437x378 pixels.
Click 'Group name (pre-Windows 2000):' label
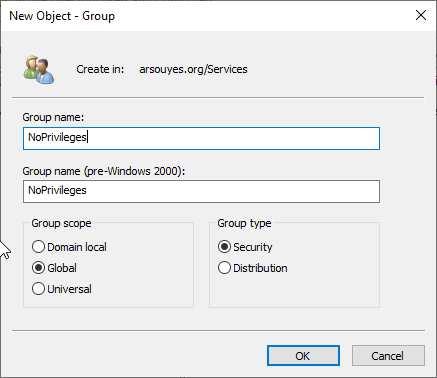pyautogui.click(x=104, y=171)
